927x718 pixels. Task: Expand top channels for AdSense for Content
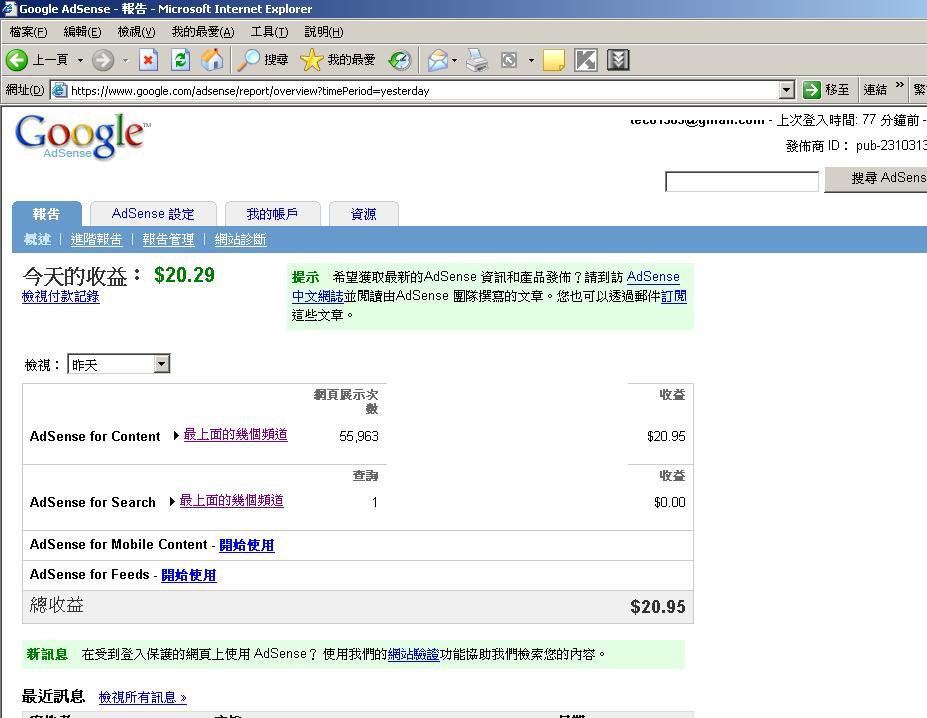tap(235, 435)
